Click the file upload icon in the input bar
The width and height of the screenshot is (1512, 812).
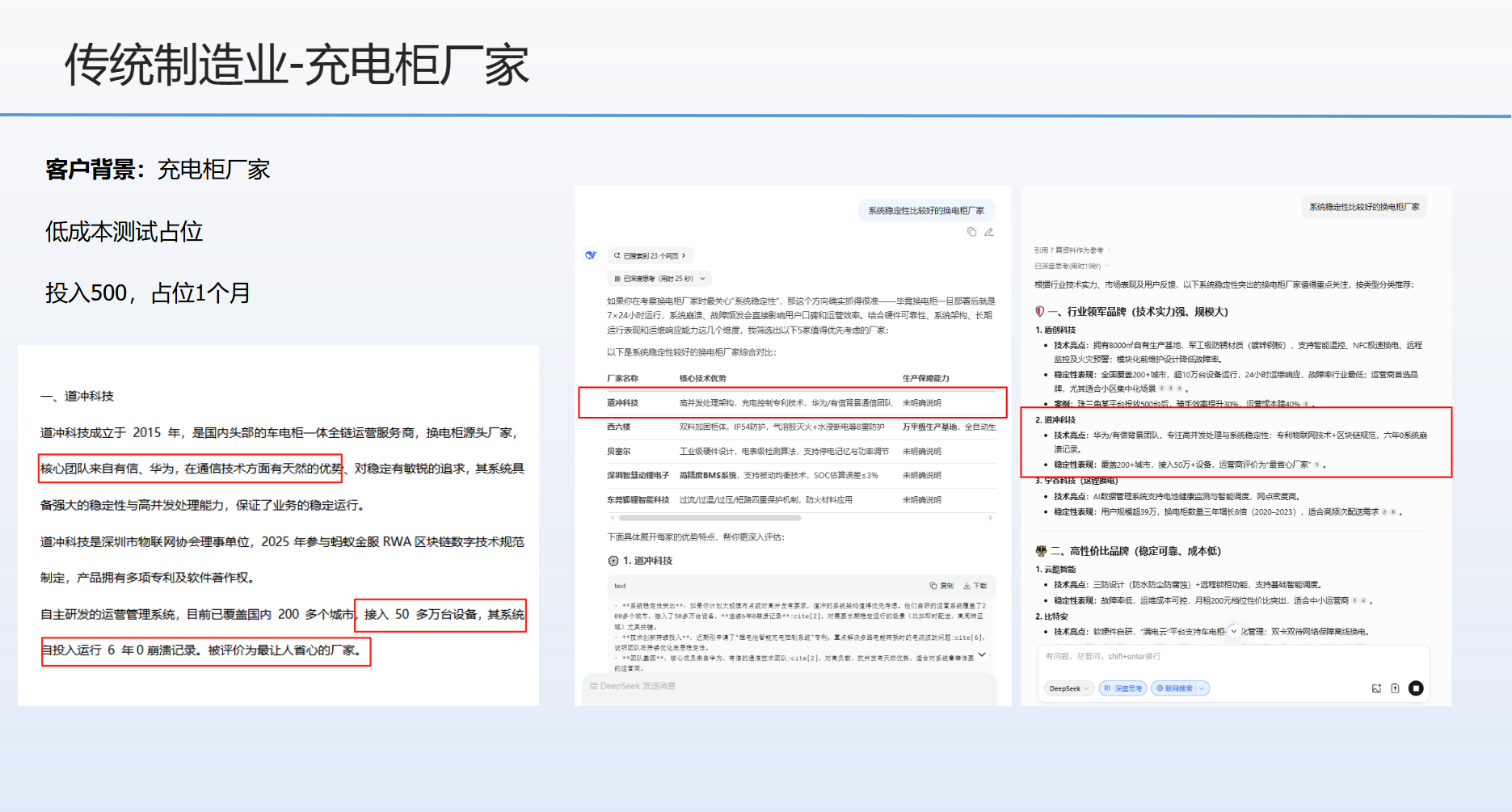[x=1395, y=688]
